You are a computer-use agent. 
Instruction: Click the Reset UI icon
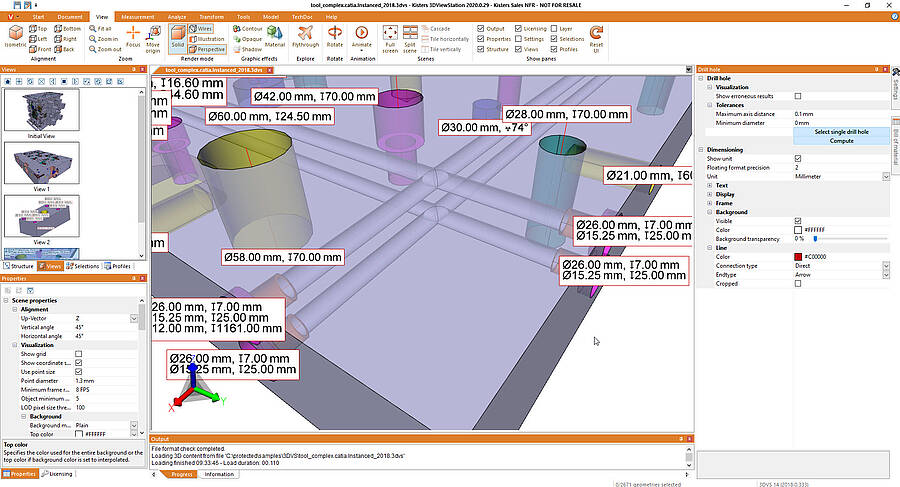(x=596, y=39)
